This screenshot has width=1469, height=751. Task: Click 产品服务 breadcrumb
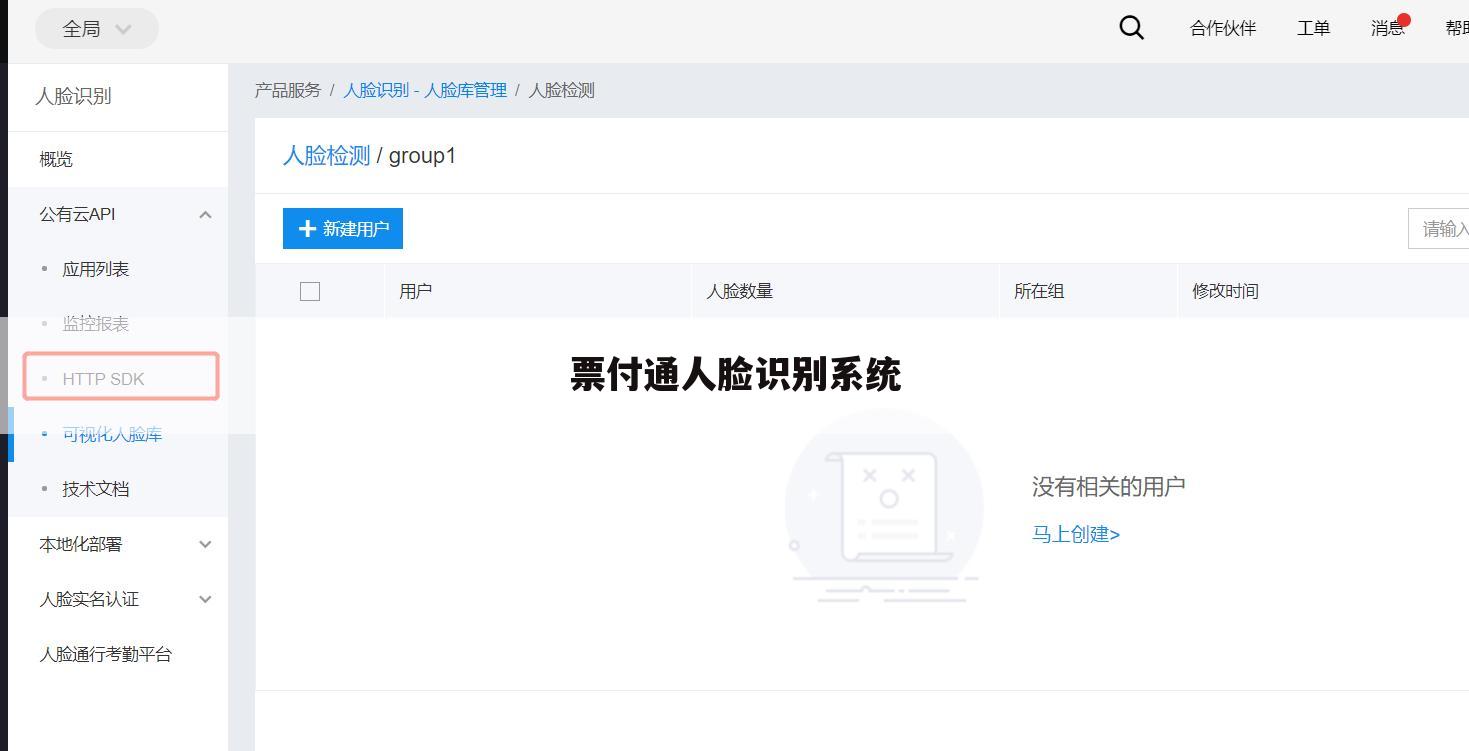pyautogui.click(x=288, y=90)
